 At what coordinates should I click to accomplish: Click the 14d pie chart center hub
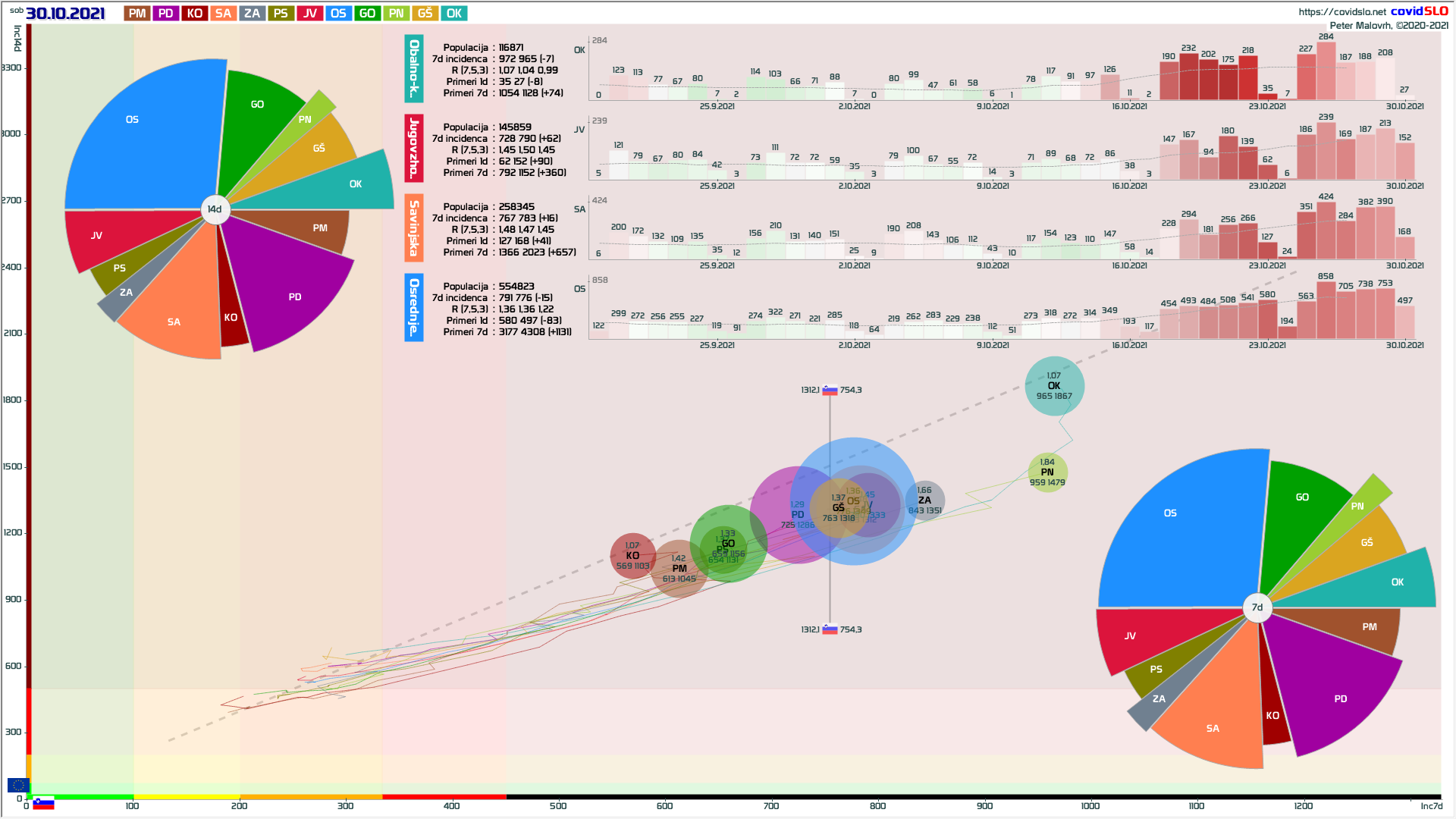click(x=215, y=209)
